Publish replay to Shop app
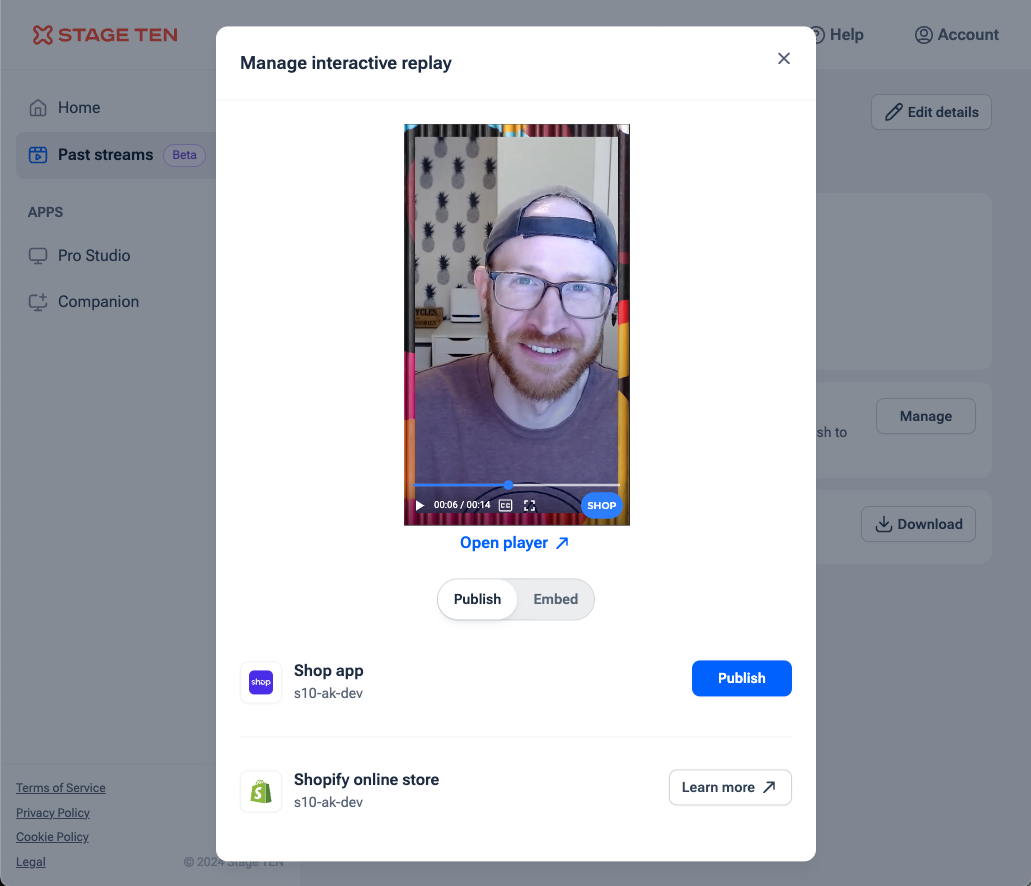1031x886 pixels. coord(741,678)
